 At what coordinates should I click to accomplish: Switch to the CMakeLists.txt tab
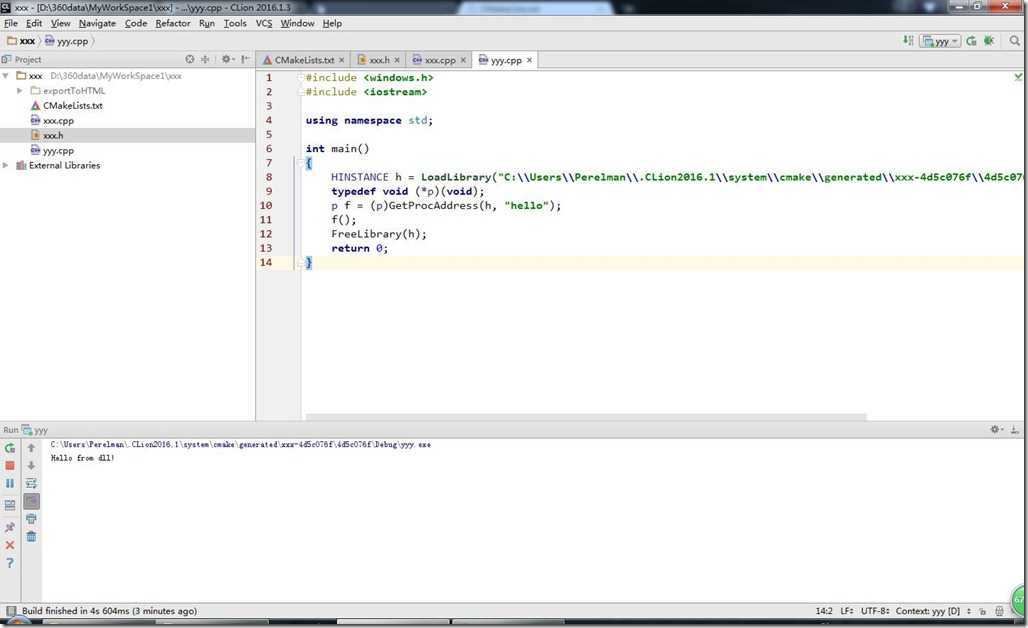click(x=304, y=60)
